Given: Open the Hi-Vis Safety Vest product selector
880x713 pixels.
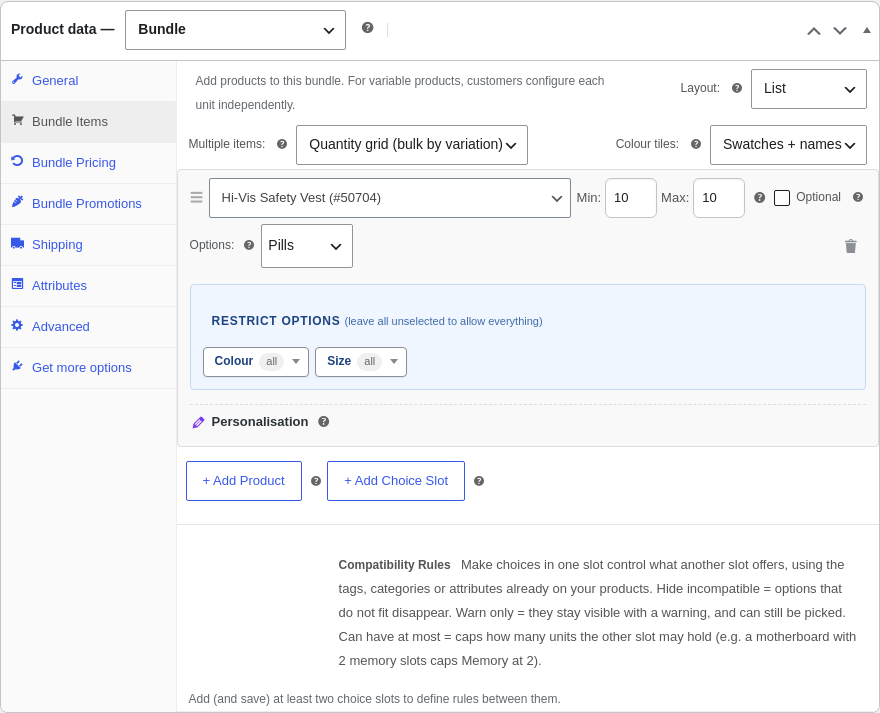Looking at the screenshot, I should pyautogui.click(x=389, y=198).
